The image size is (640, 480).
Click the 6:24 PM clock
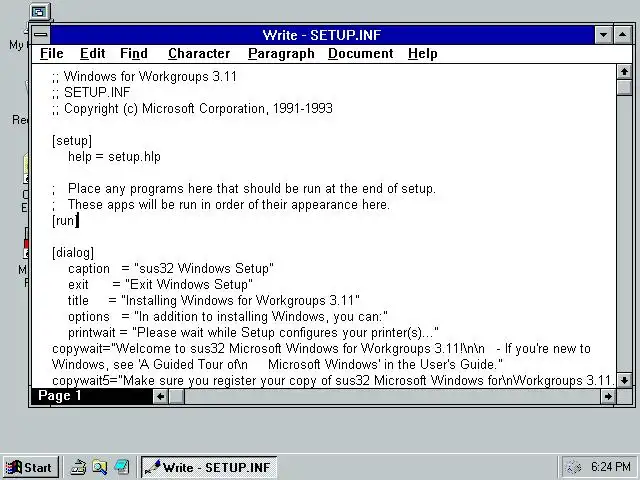[x=611, y=467]
